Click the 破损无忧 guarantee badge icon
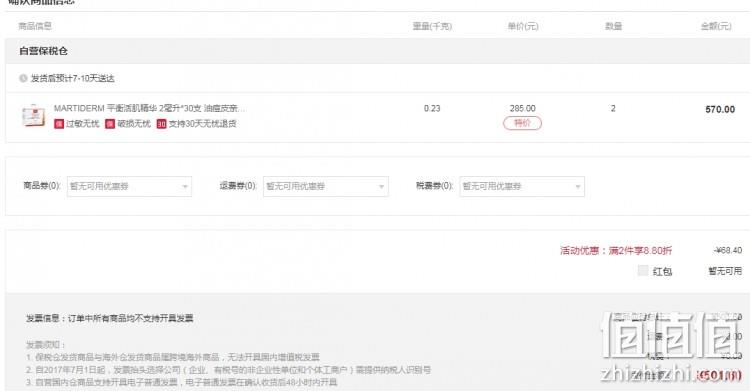750x391 pixels. pos(110,124)
